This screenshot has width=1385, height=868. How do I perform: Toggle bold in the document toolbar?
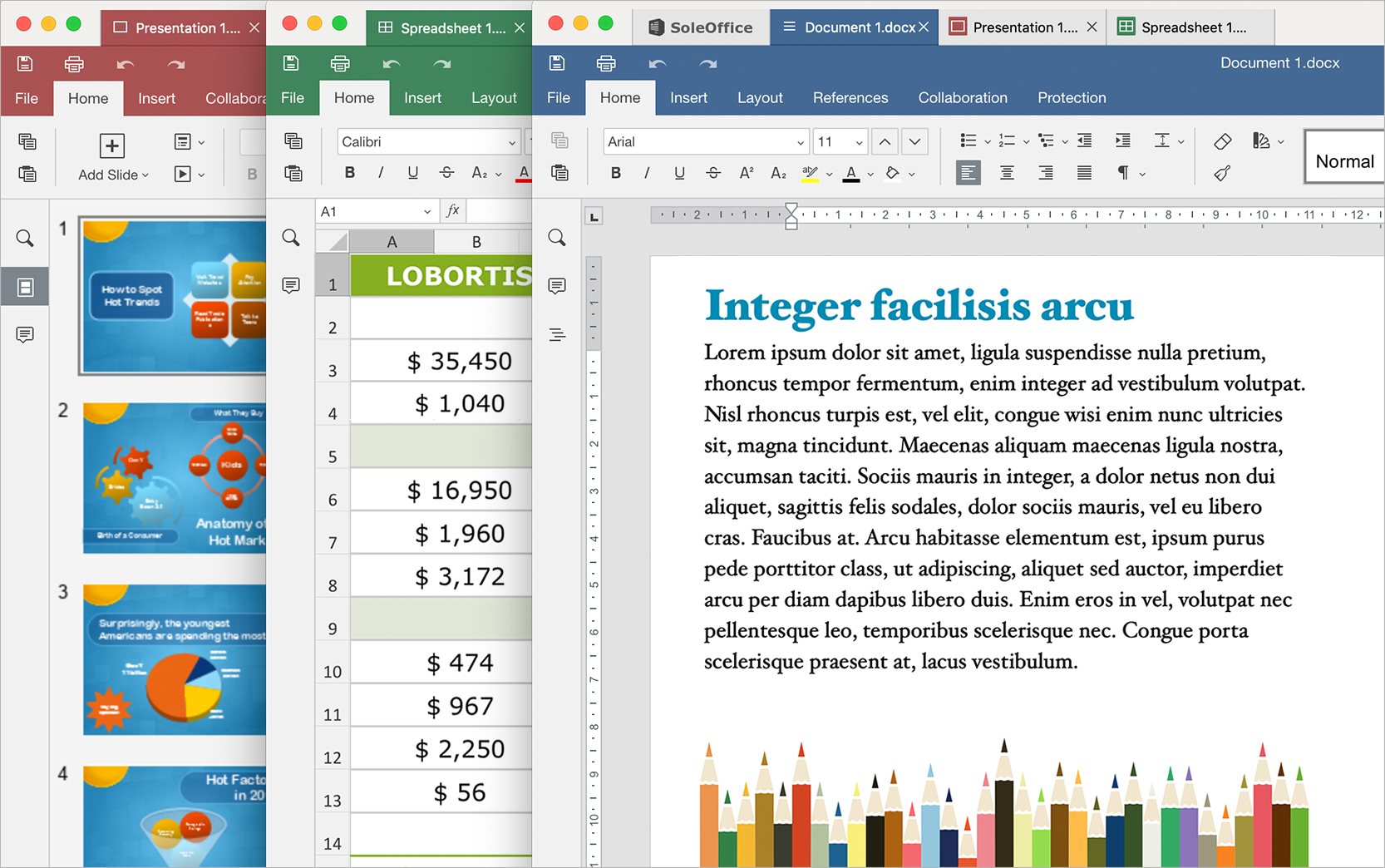pyautogui.click(x=616, y=173)
